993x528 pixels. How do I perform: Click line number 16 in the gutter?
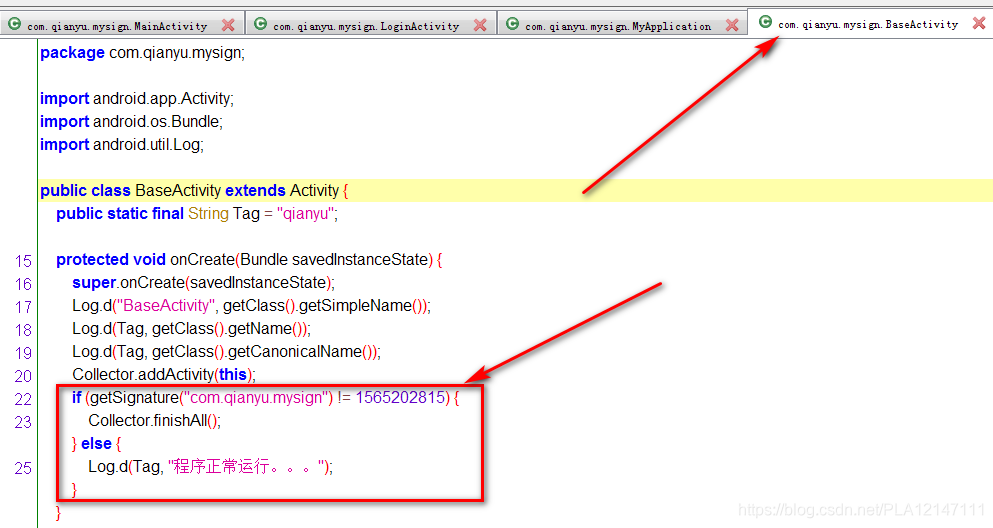23,284
